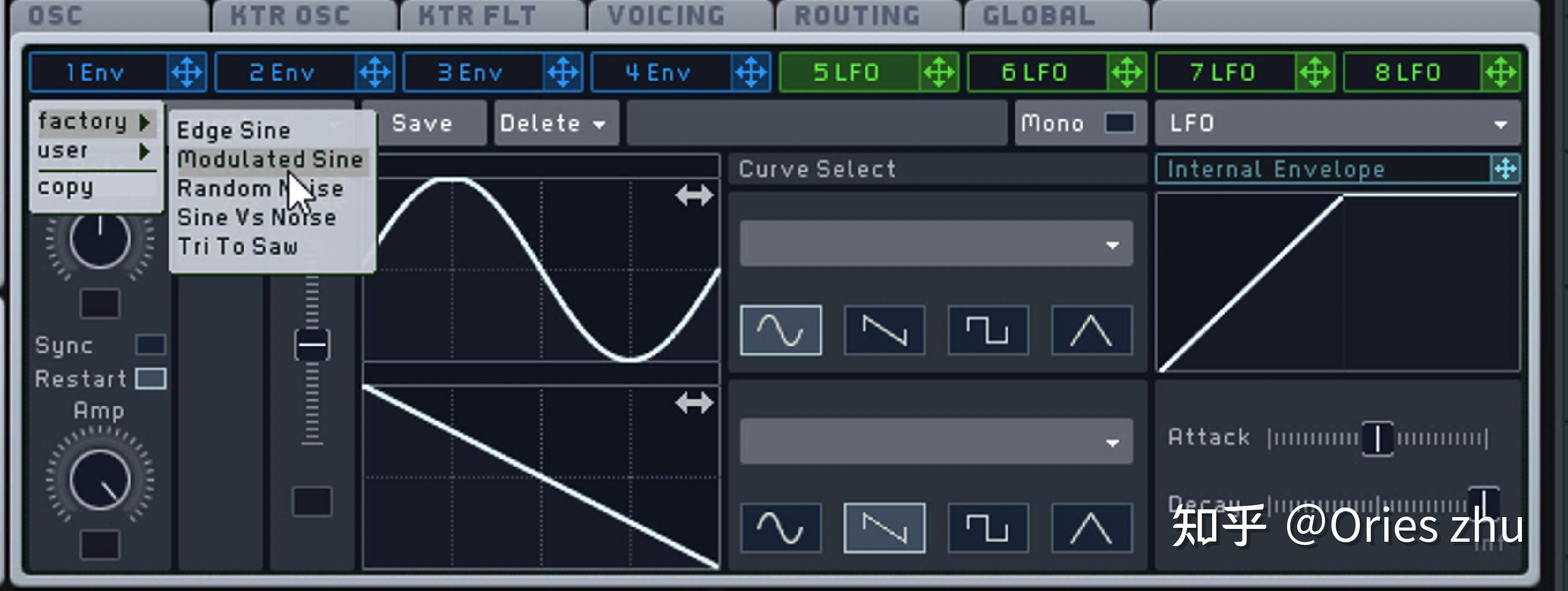Click the horizontal stretch arrows on the waveform display
Viewport: 1568px width, 591px height.
coord(694,195)
